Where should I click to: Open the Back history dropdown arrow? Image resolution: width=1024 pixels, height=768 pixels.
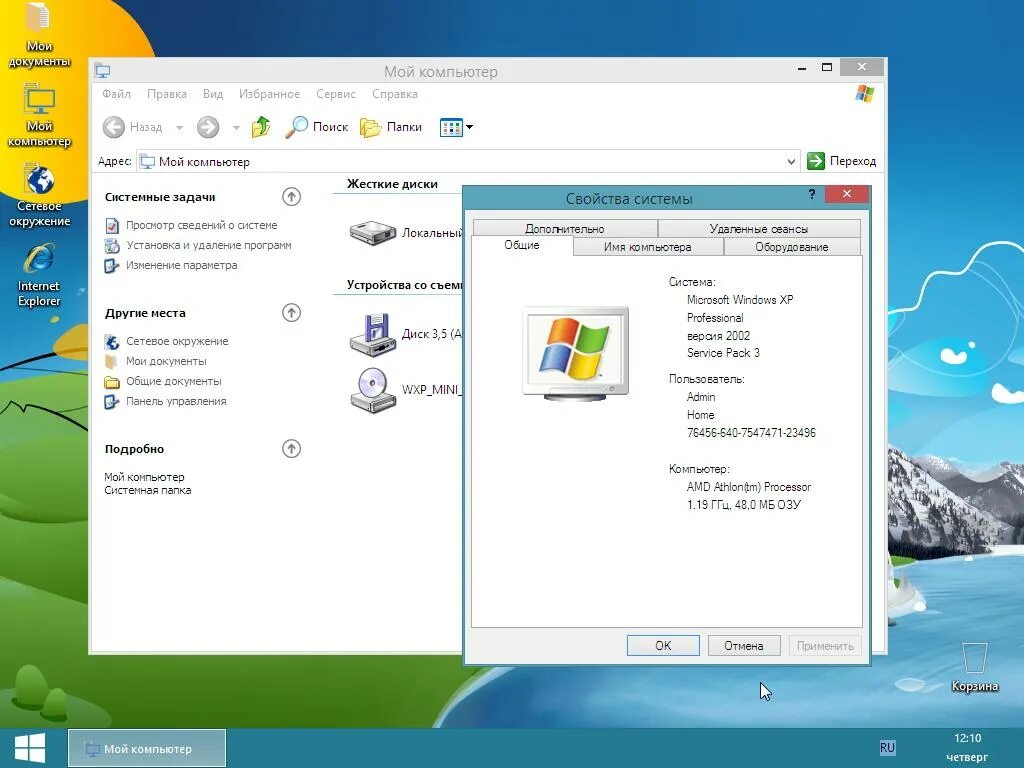pos(179,127)
